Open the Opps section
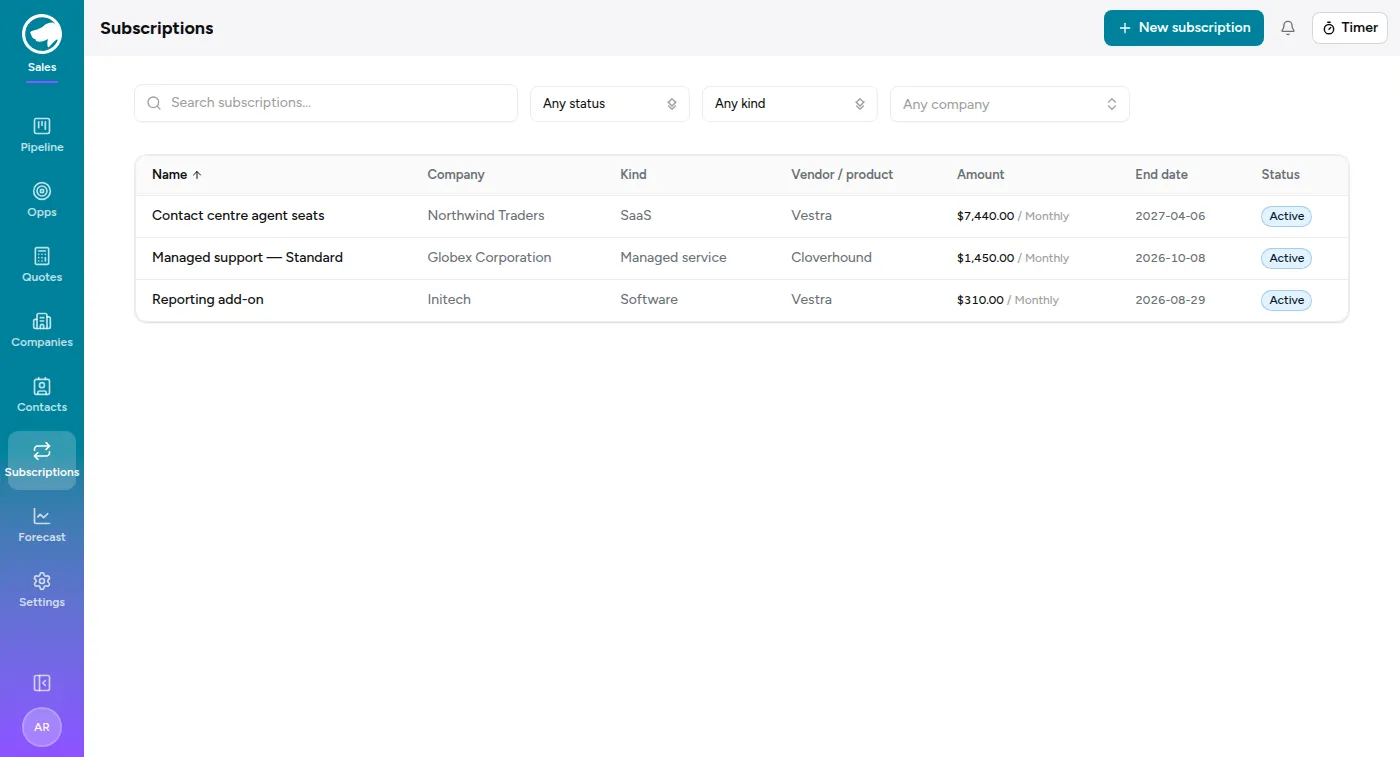1400x757 pixels. point(42,200)
